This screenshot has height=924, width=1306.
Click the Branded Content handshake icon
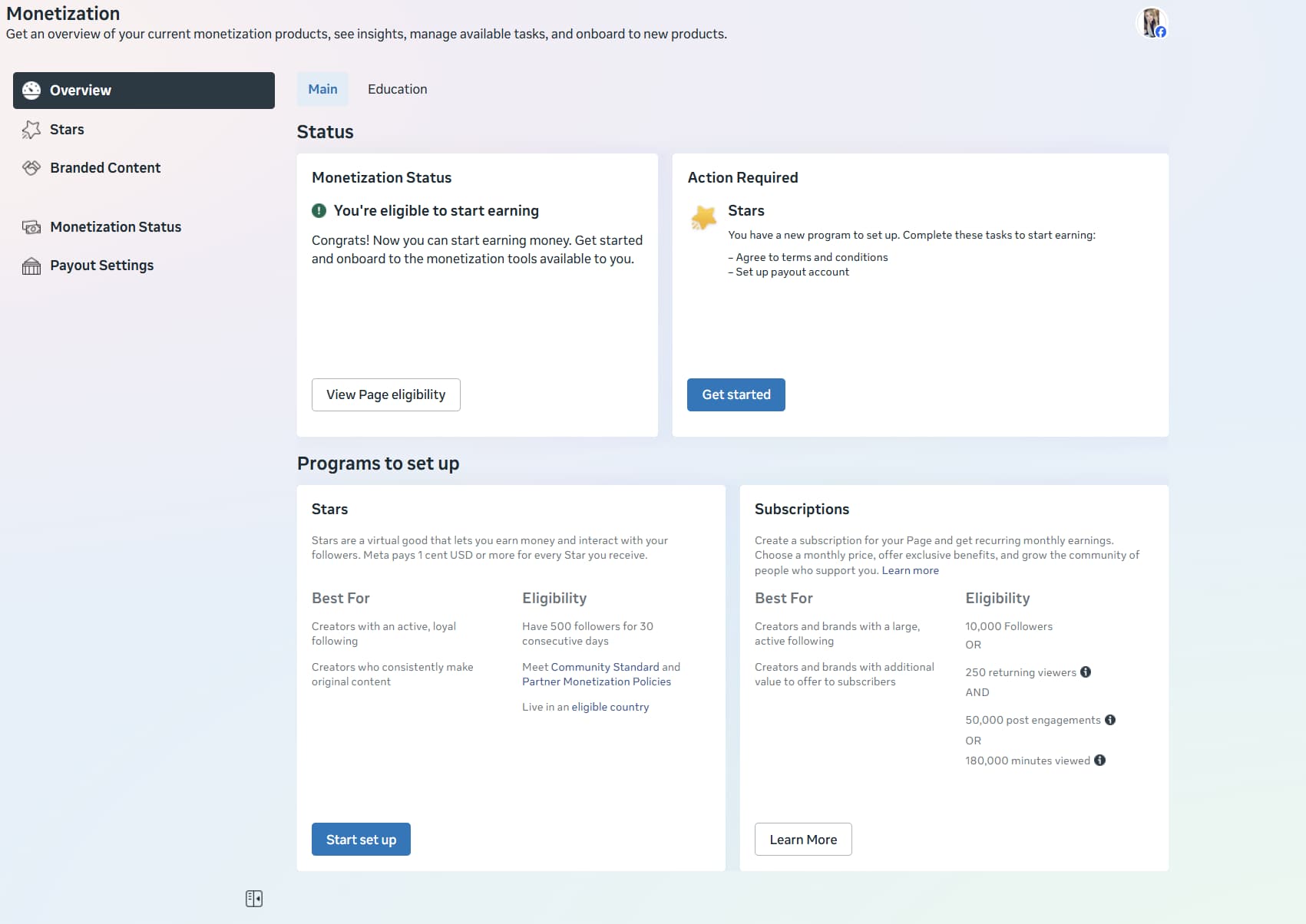(31, 168)
